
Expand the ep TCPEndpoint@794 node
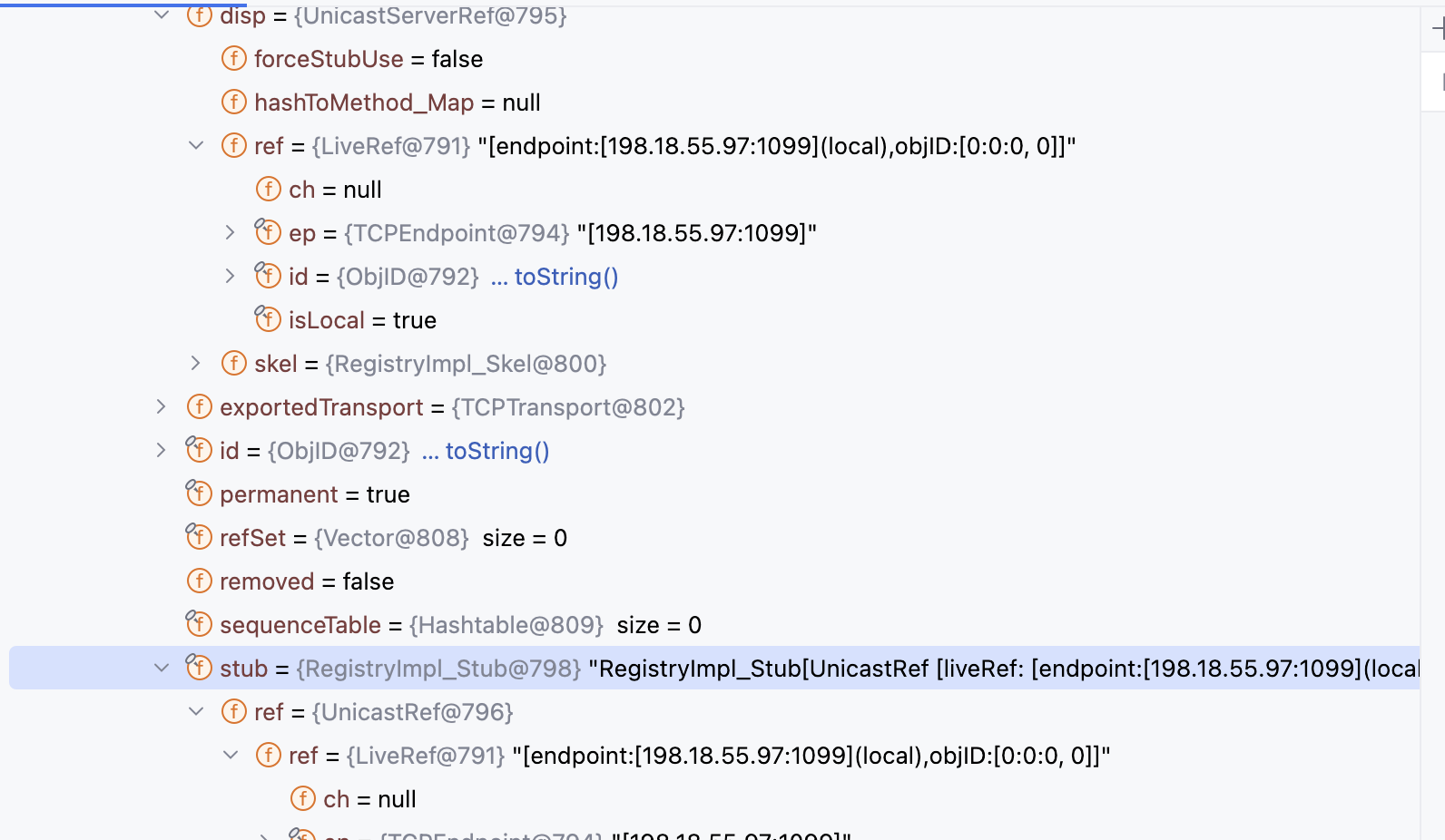231,233
